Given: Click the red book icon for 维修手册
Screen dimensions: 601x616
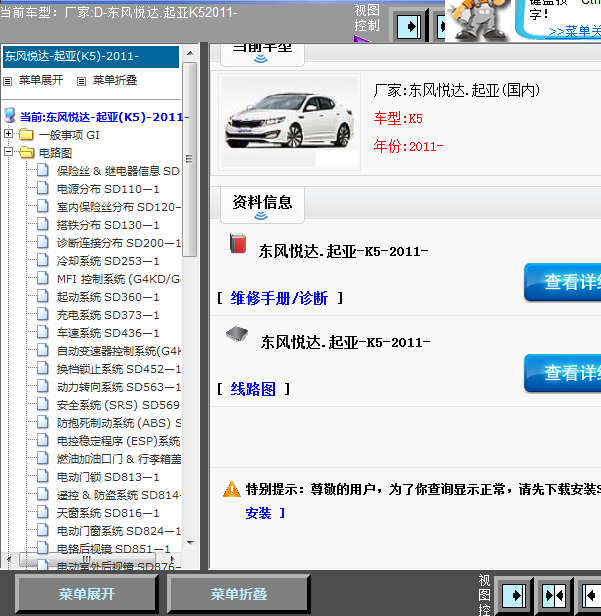Looking at the screenshot, I should click(x=238, y=243).
